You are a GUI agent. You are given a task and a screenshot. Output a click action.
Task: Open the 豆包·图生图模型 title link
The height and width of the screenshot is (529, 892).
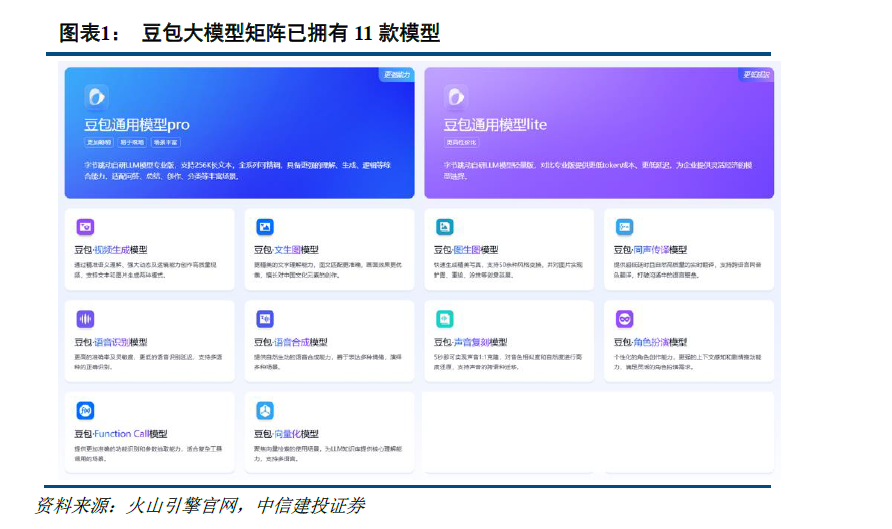[466, 250]
